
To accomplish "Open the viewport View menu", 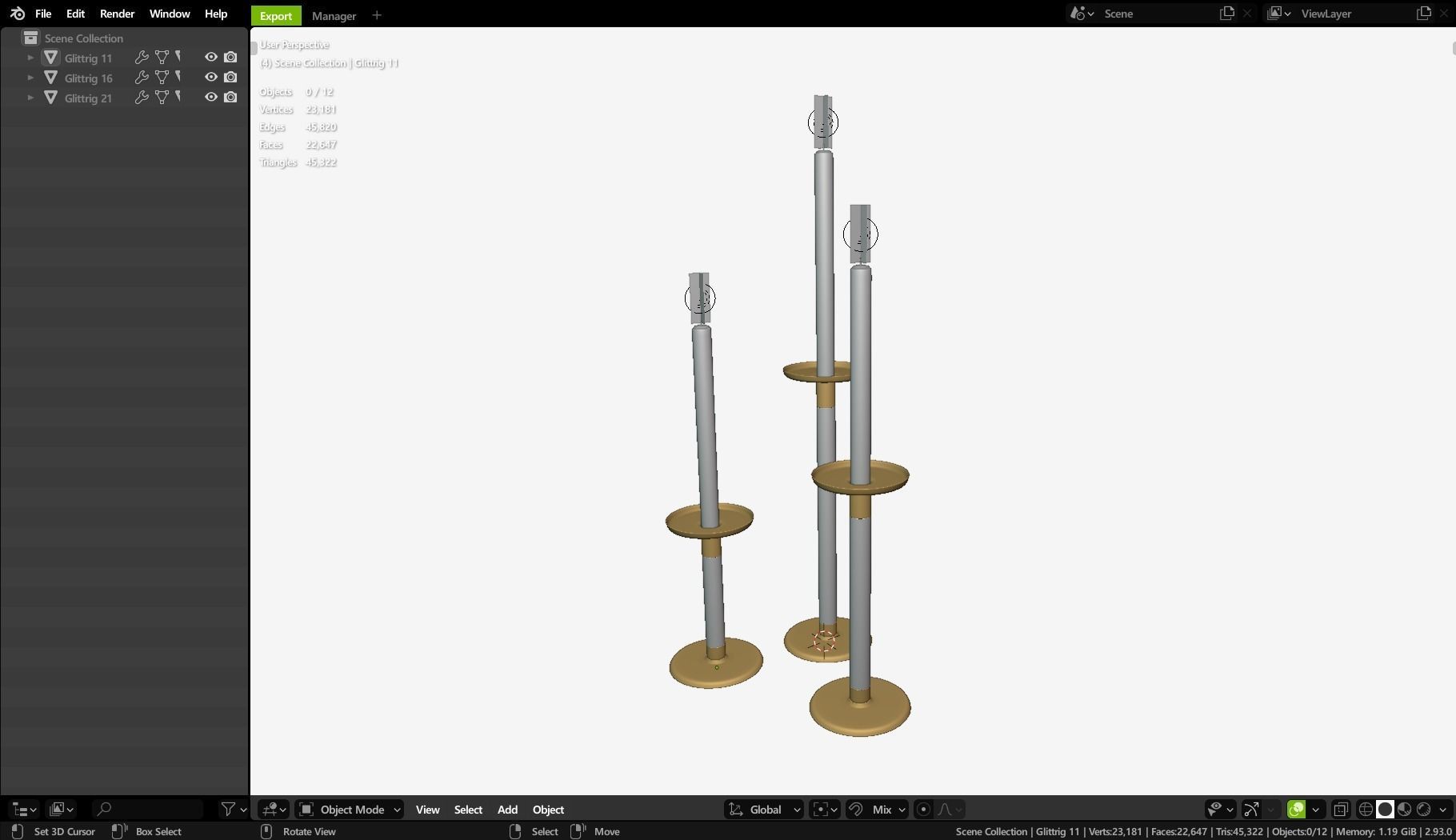I will pos(427,809).
